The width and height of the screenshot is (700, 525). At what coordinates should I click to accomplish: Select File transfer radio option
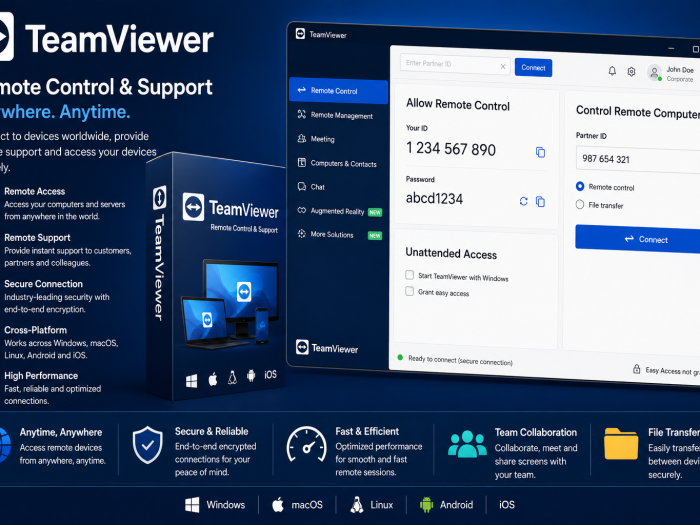pos(580,204)
